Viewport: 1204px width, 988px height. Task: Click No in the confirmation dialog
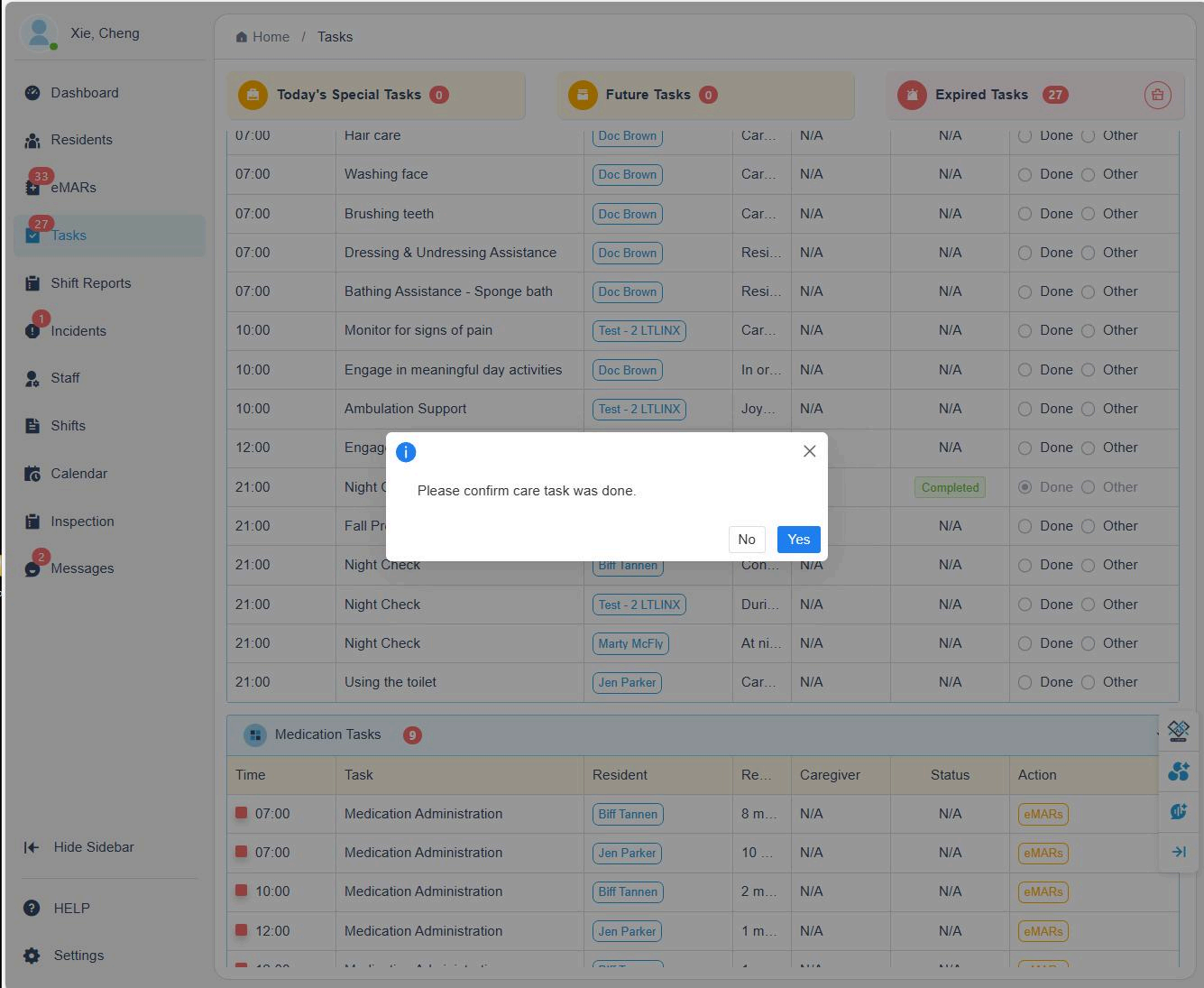(746, 540)
